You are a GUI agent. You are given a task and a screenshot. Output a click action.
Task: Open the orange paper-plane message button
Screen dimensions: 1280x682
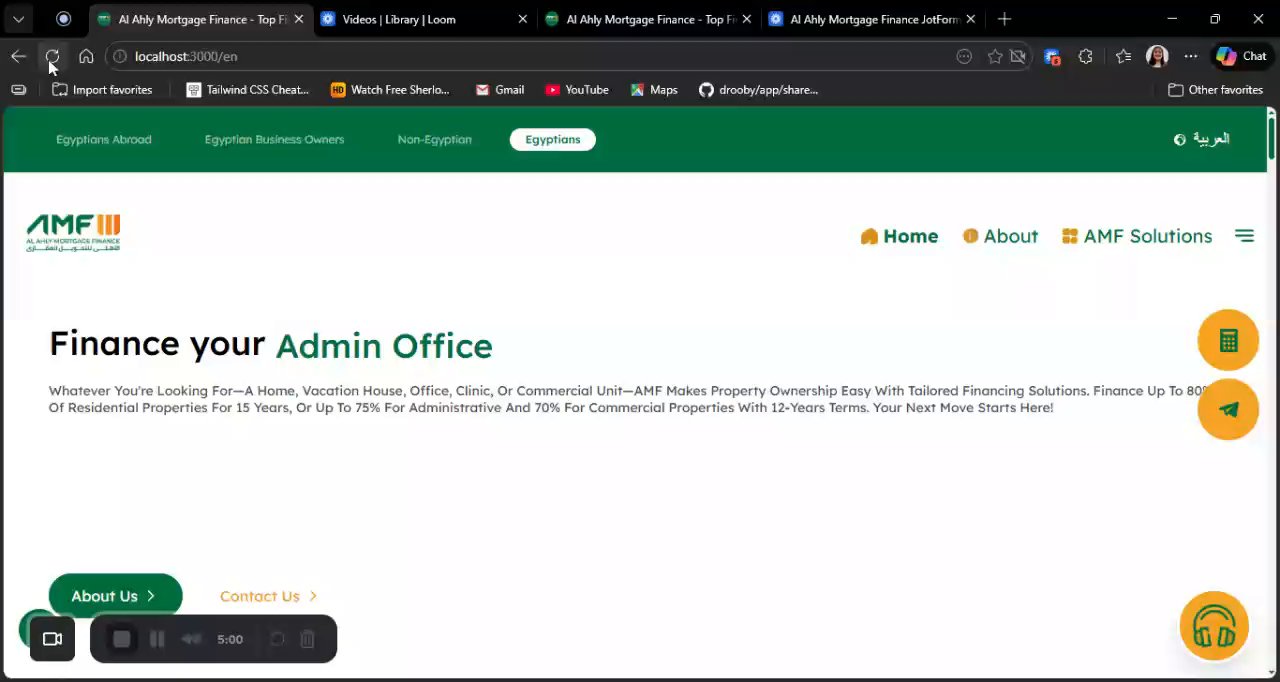1228,409
